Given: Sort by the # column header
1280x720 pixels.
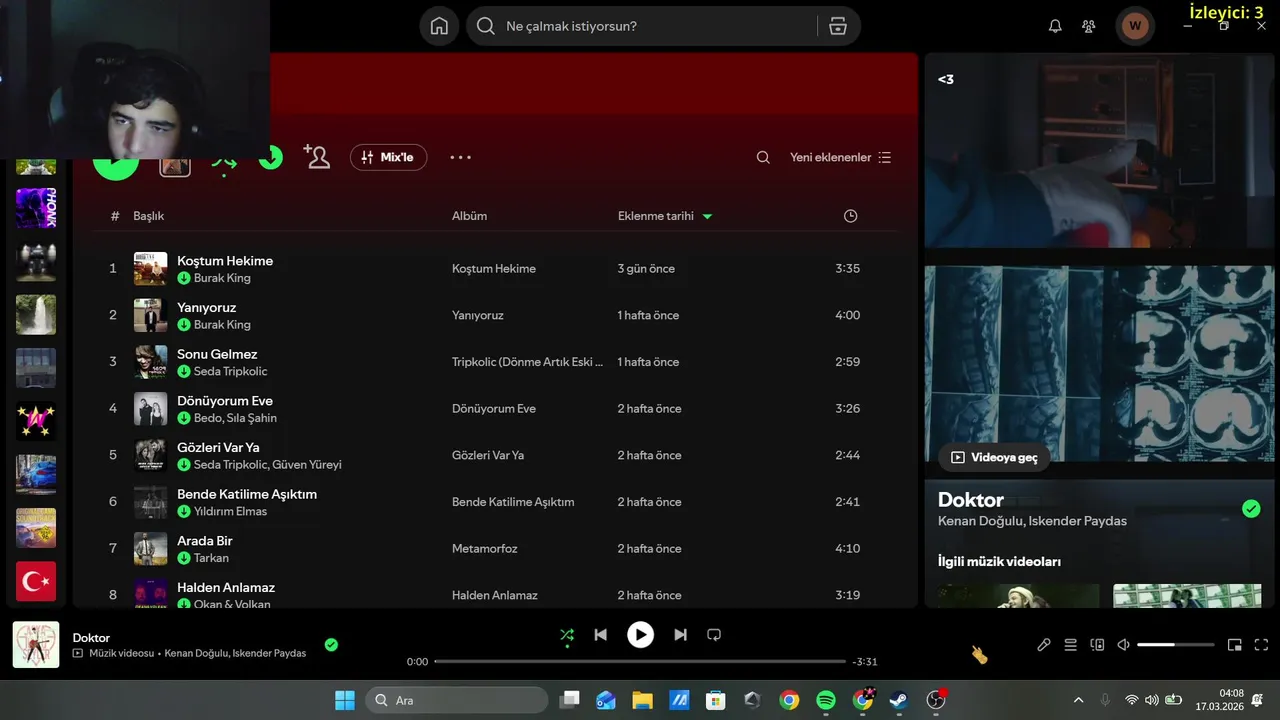Looking at the screenshot, I should pos(115,216).
